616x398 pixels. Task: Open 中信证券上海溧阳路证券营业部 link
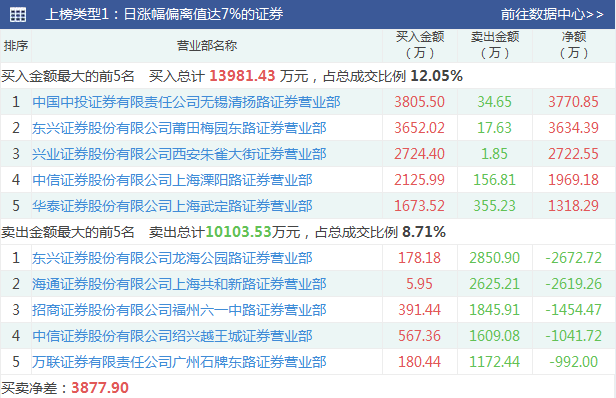point(172,180)
